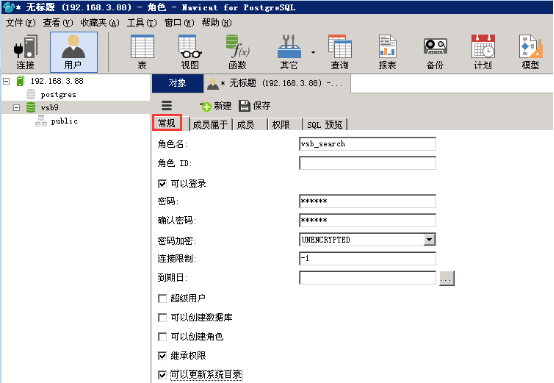
Task: Enable Can Create Database (可以创建数据库) checkbox
Action: pos(162,318)
